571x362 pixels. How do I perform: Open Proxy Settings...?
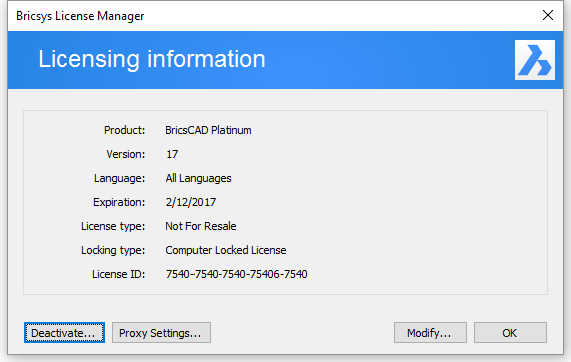pyautogui.click(x=161, y=333)
